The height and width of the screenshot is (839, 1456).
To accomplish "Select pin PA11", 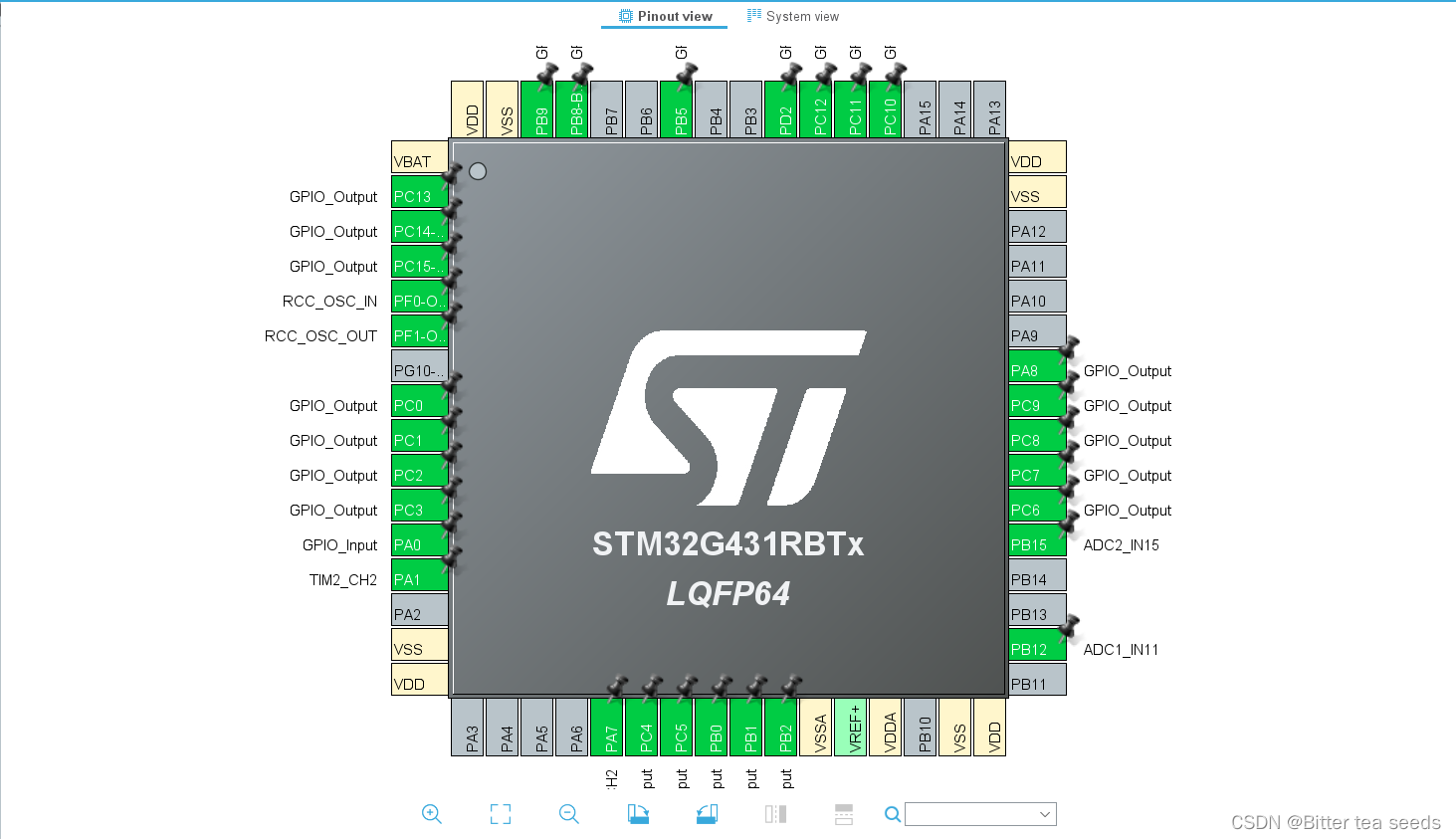I will pyautogui.click(x=1037, y=262).
